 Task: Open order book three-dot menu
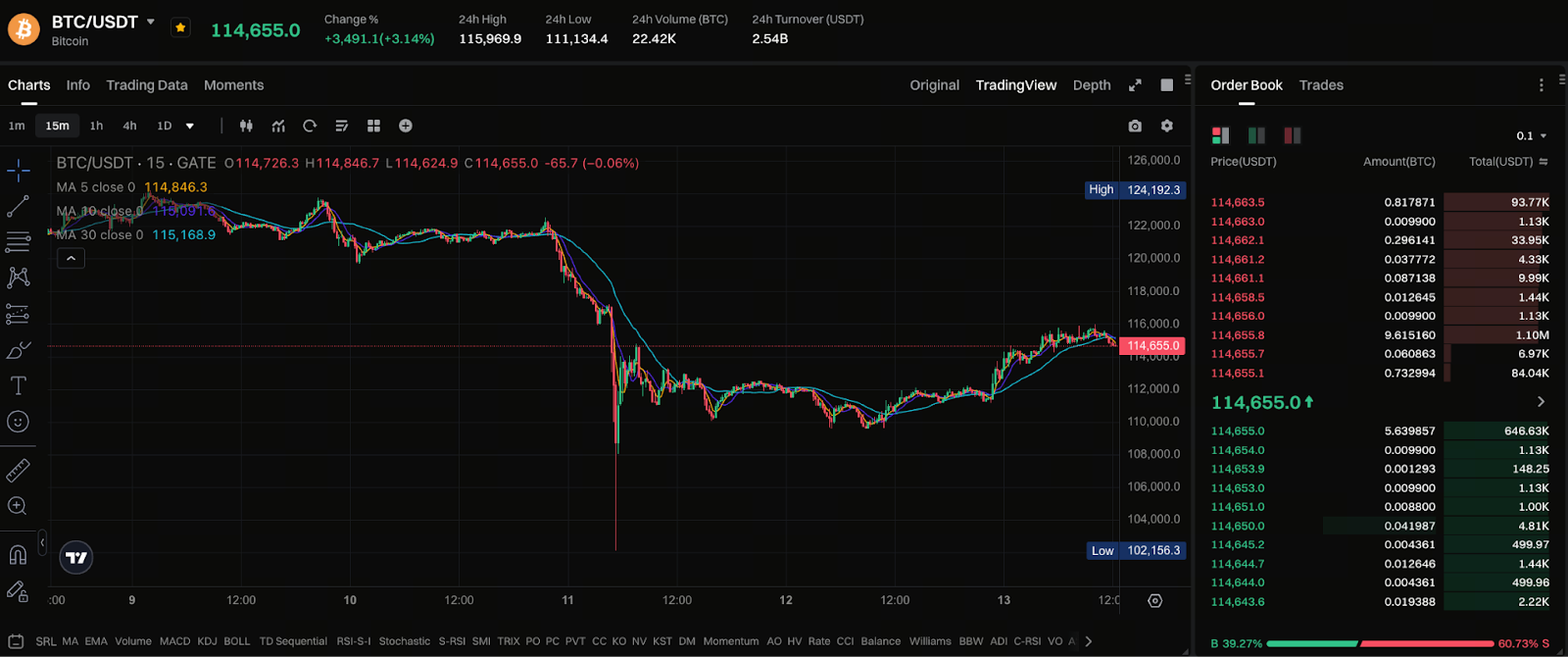(1542, 85)
